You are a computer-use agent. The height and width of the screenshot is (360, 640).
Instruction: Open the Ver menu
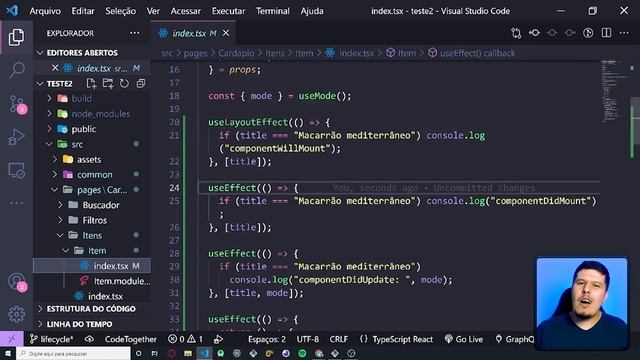(153, 11)
